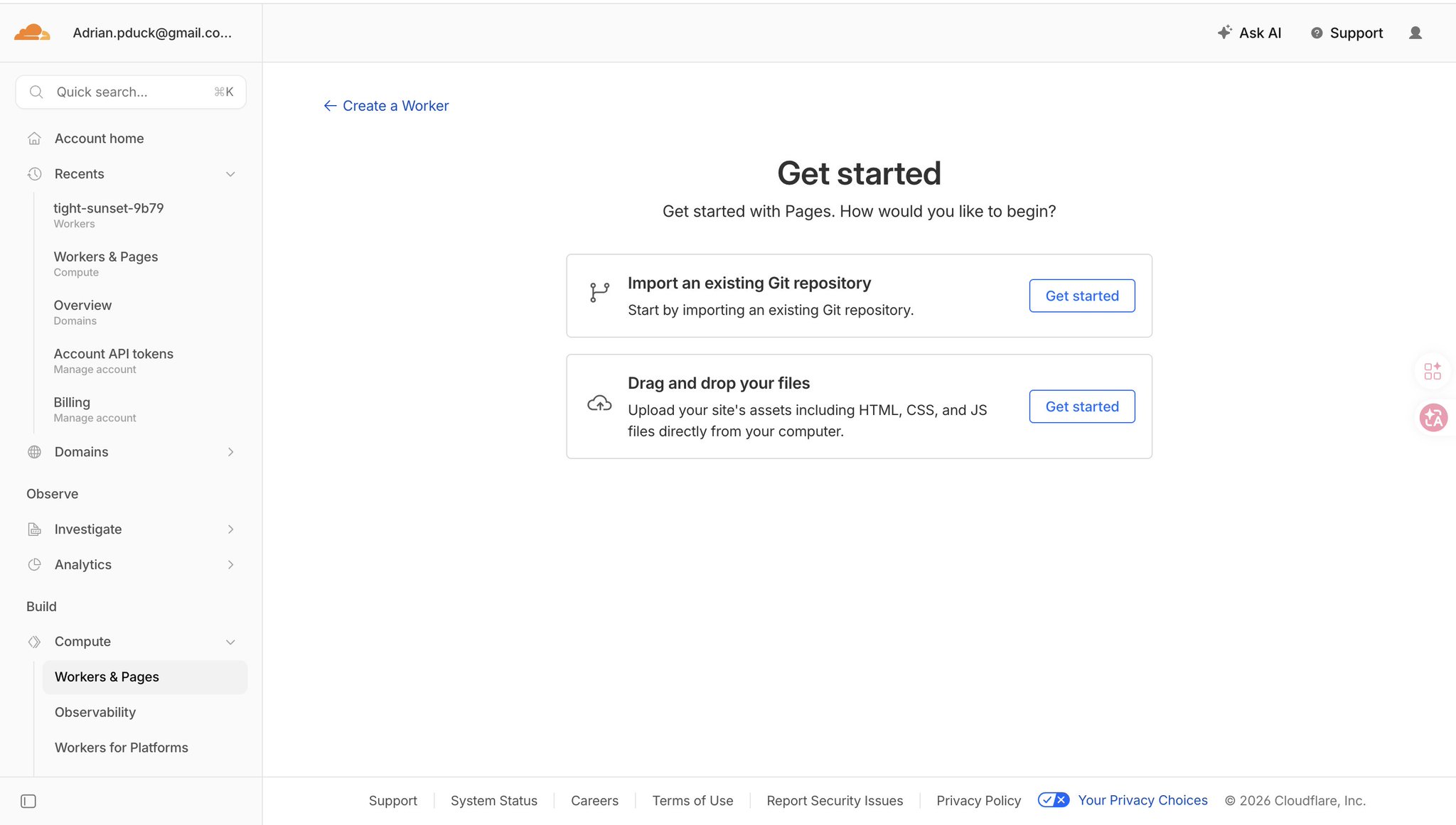
Task: Click the Quick search magnifier icon
Action: (x=36, y=92)
